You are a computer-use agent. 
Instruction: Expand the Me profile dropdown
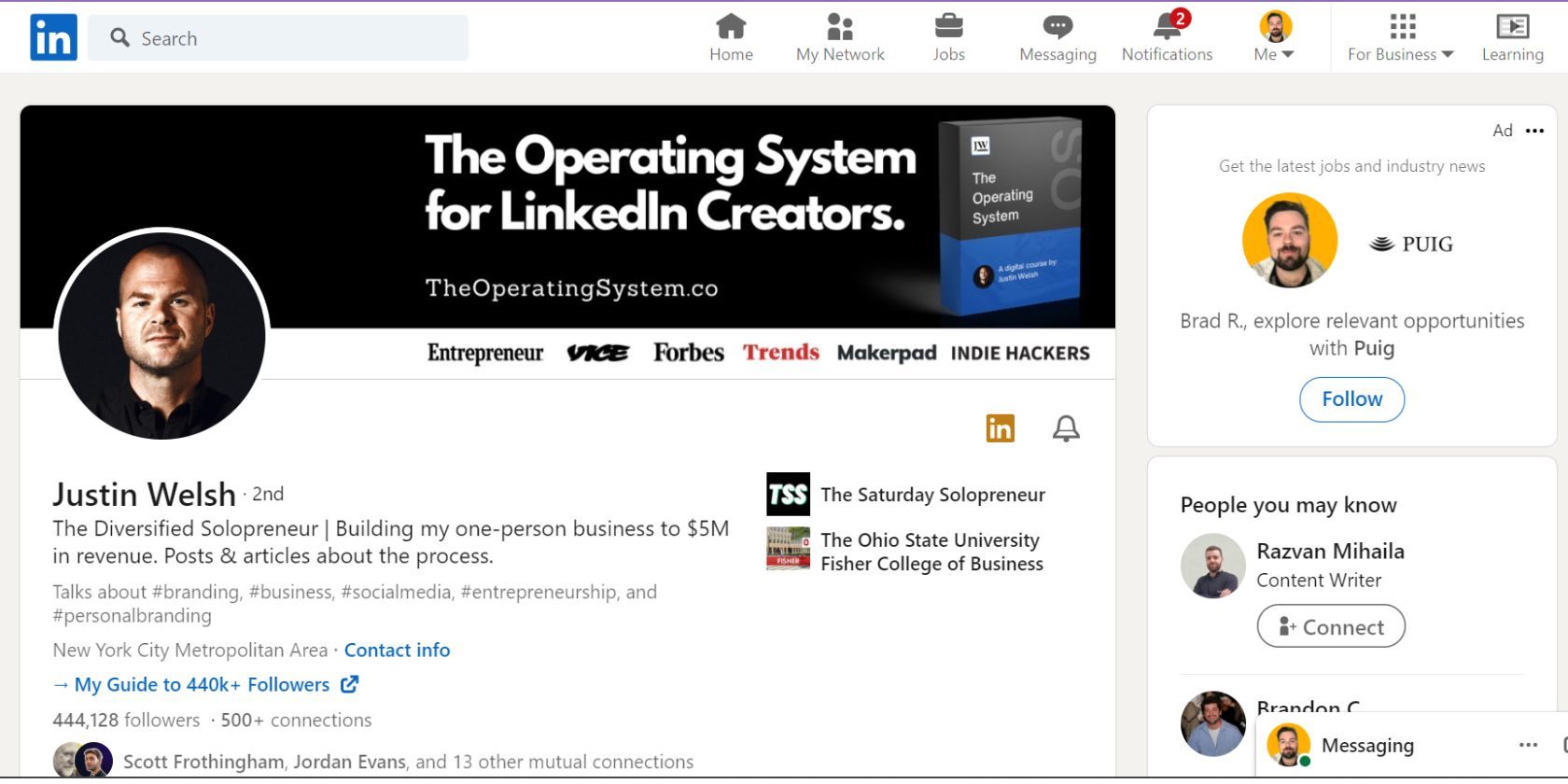pos(1275,37)
